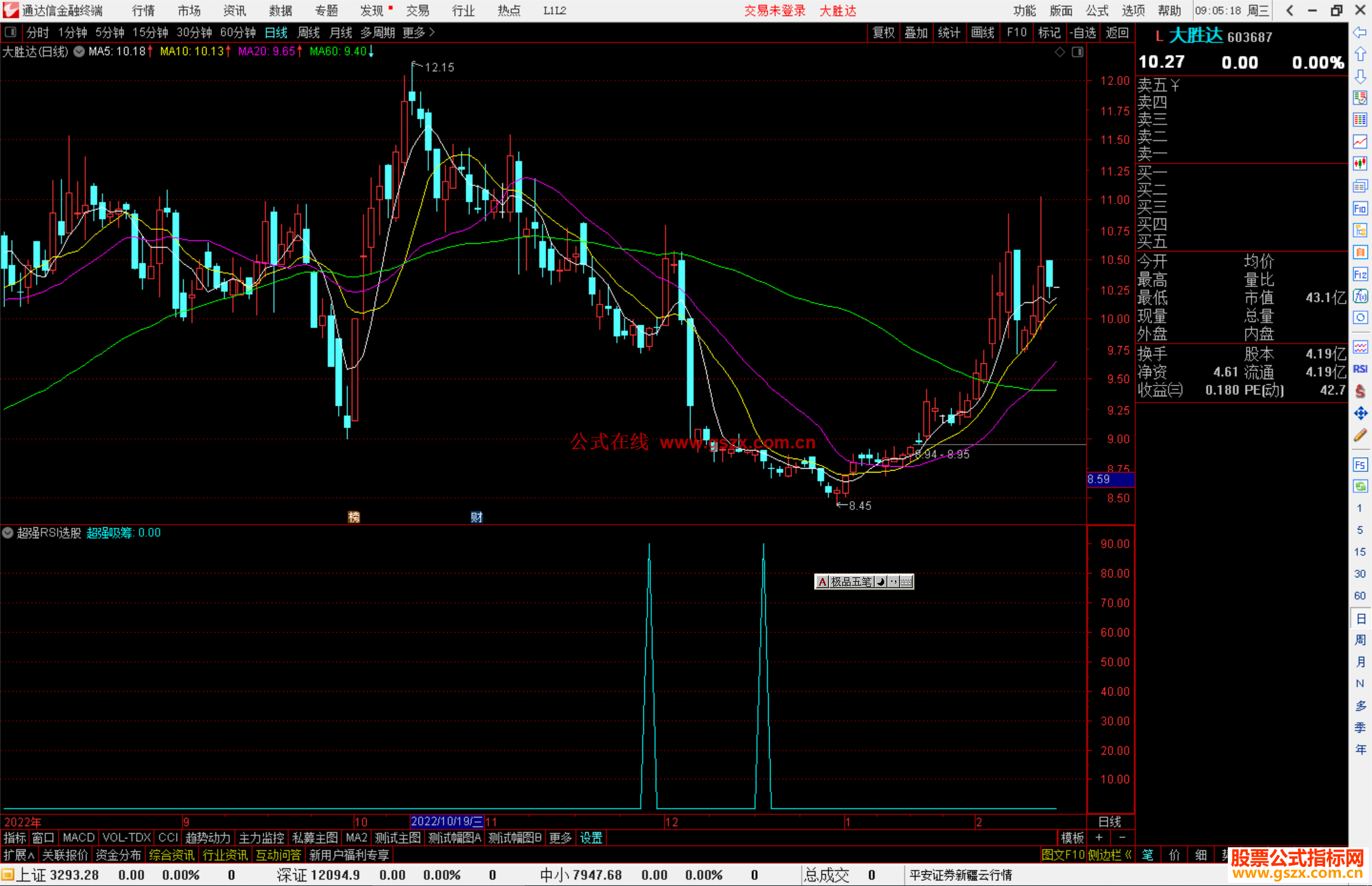The image size is (1372, 886).
Task: Expand the 更多 periods dropdown
Action: pyautogui.click(x=419, y=32)
